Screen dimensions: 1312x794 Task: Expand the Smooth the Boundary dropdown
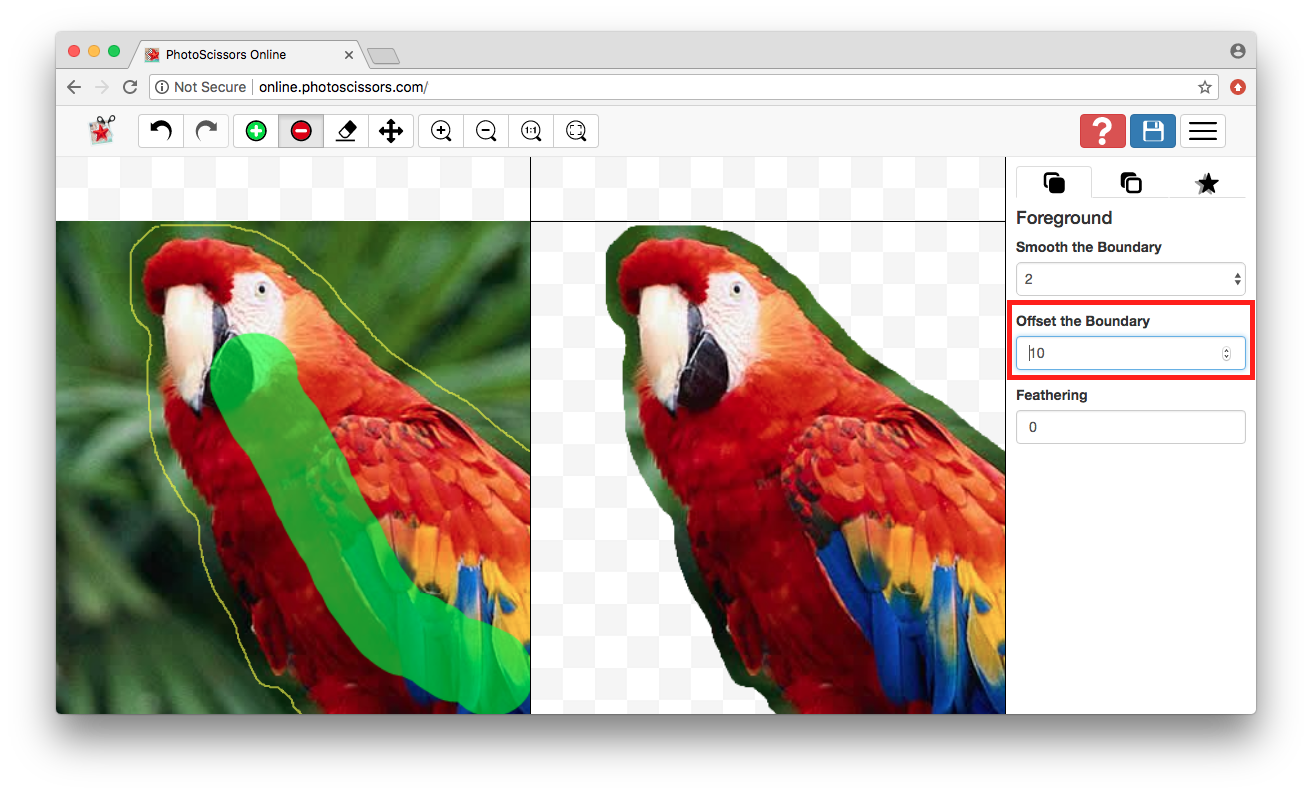pyautogui.click(x=1130, y=279)
